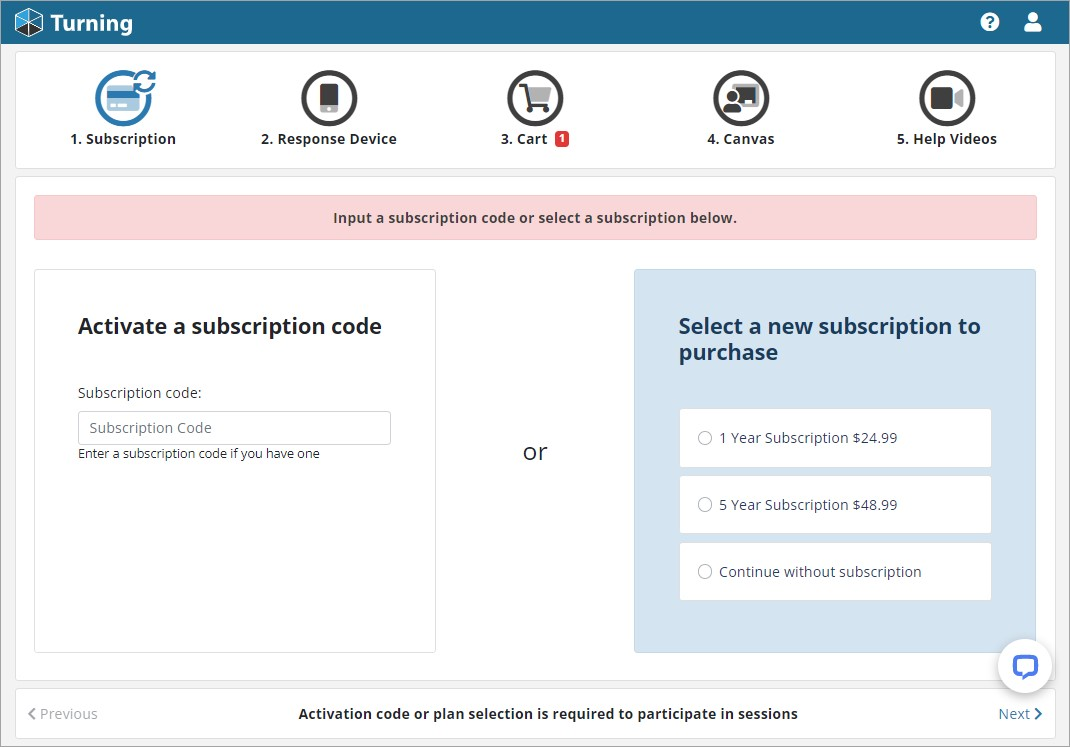Open the user profile icon
Screen dimensions: 1070x747
pyautogui.click(x=1032, y=23)
